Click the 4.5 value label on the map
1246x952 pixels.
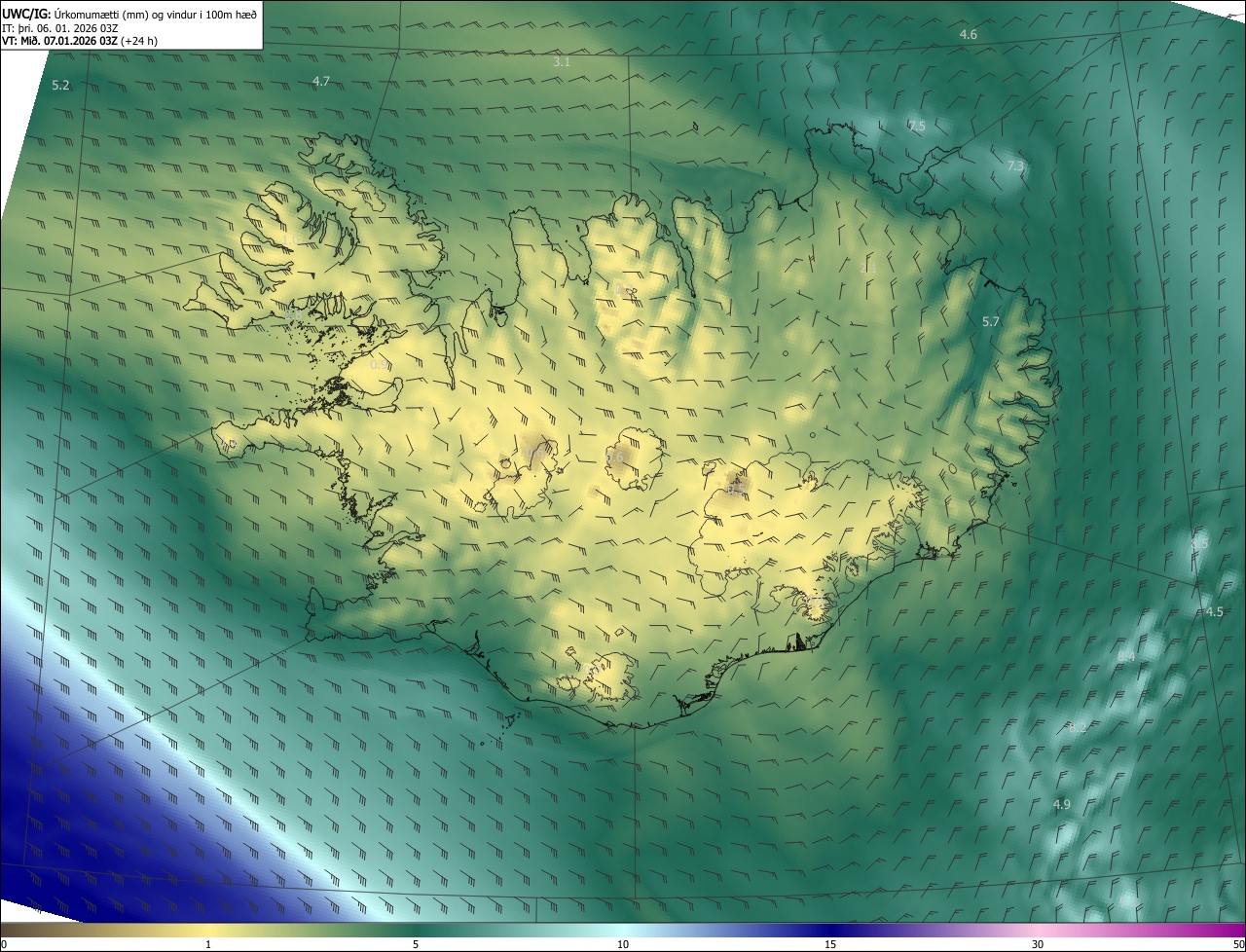coord(1214,612)
